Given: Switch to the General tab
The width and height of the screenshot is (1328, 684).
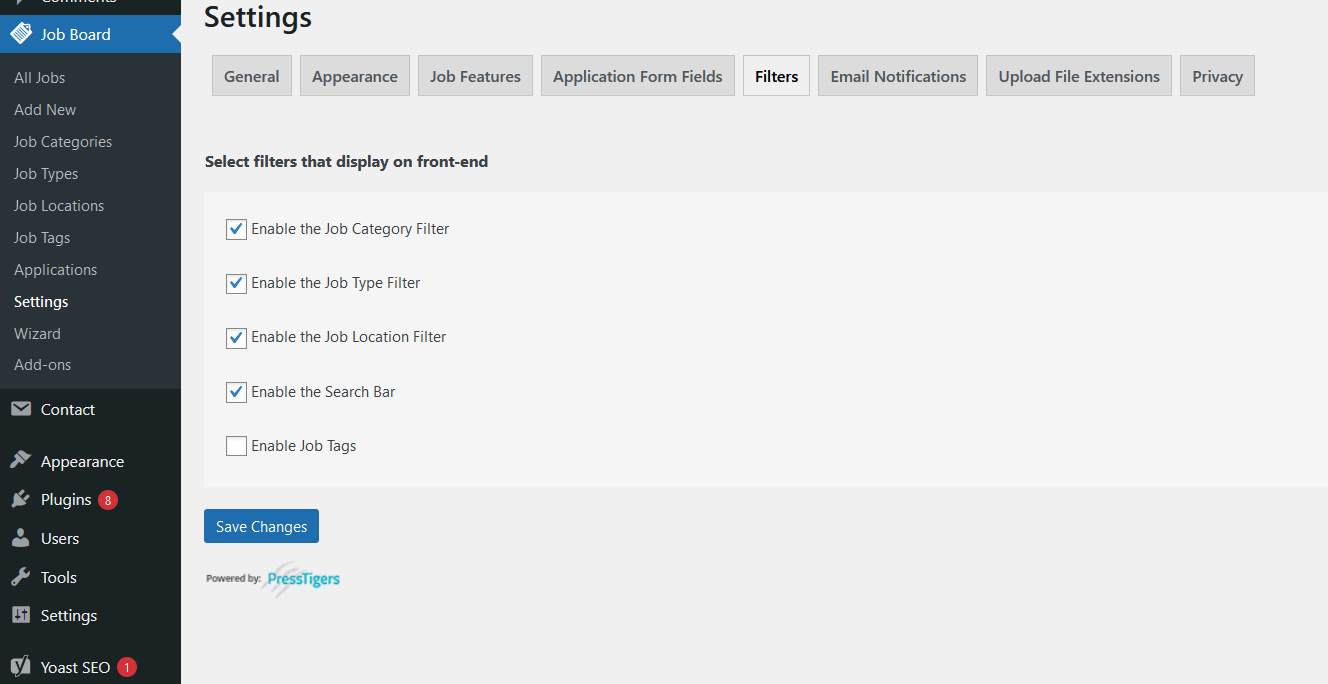Looking at the screenshot, I should coord(252,76).
